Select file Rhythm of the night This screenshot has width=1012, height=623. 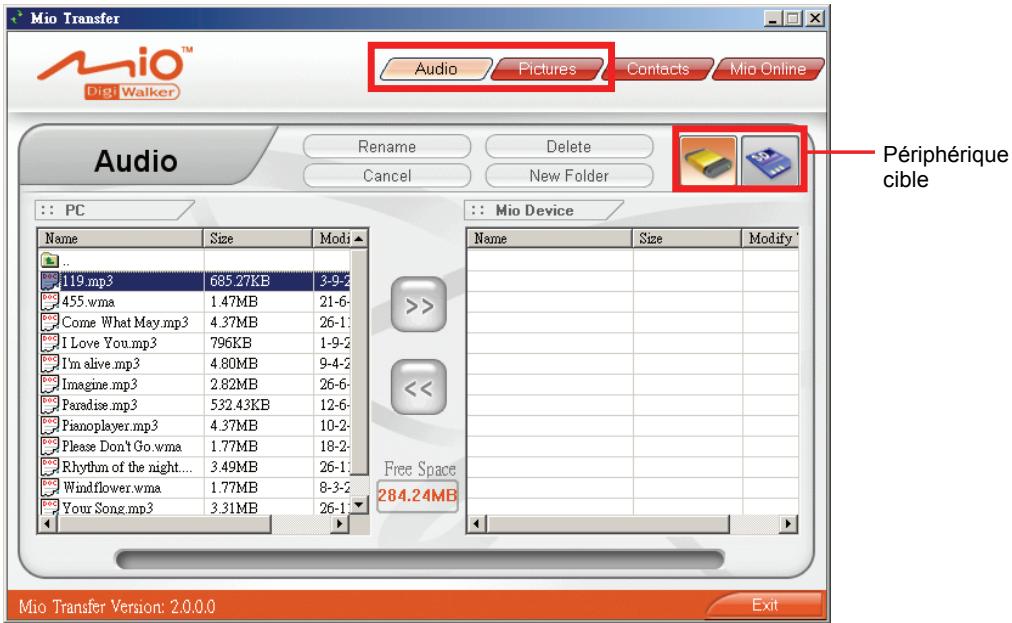127,467
